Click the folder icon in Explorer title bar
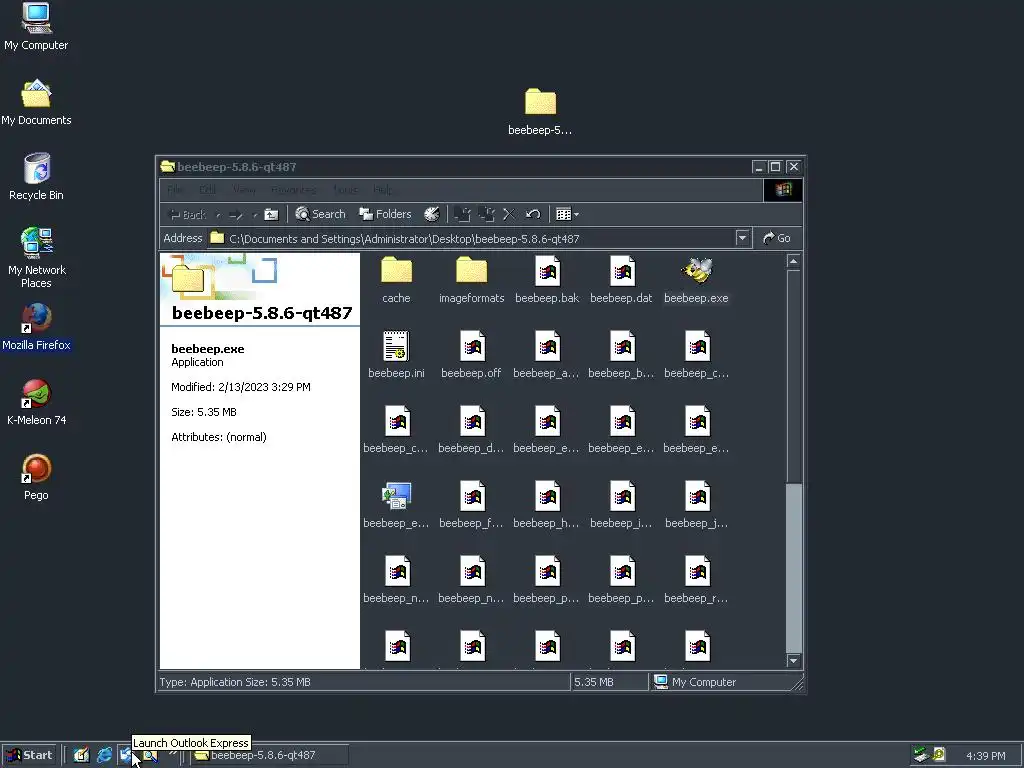Viewport: 1024px width, 768px height. [x=168, y=167]
